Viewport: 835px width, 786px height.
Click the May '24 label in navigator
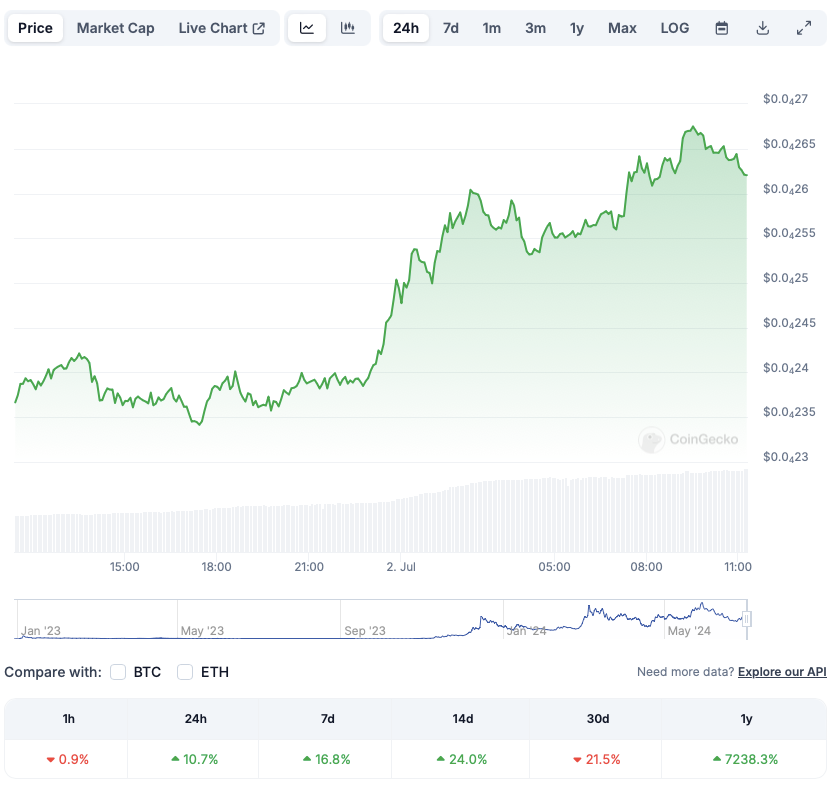point(689,631)
